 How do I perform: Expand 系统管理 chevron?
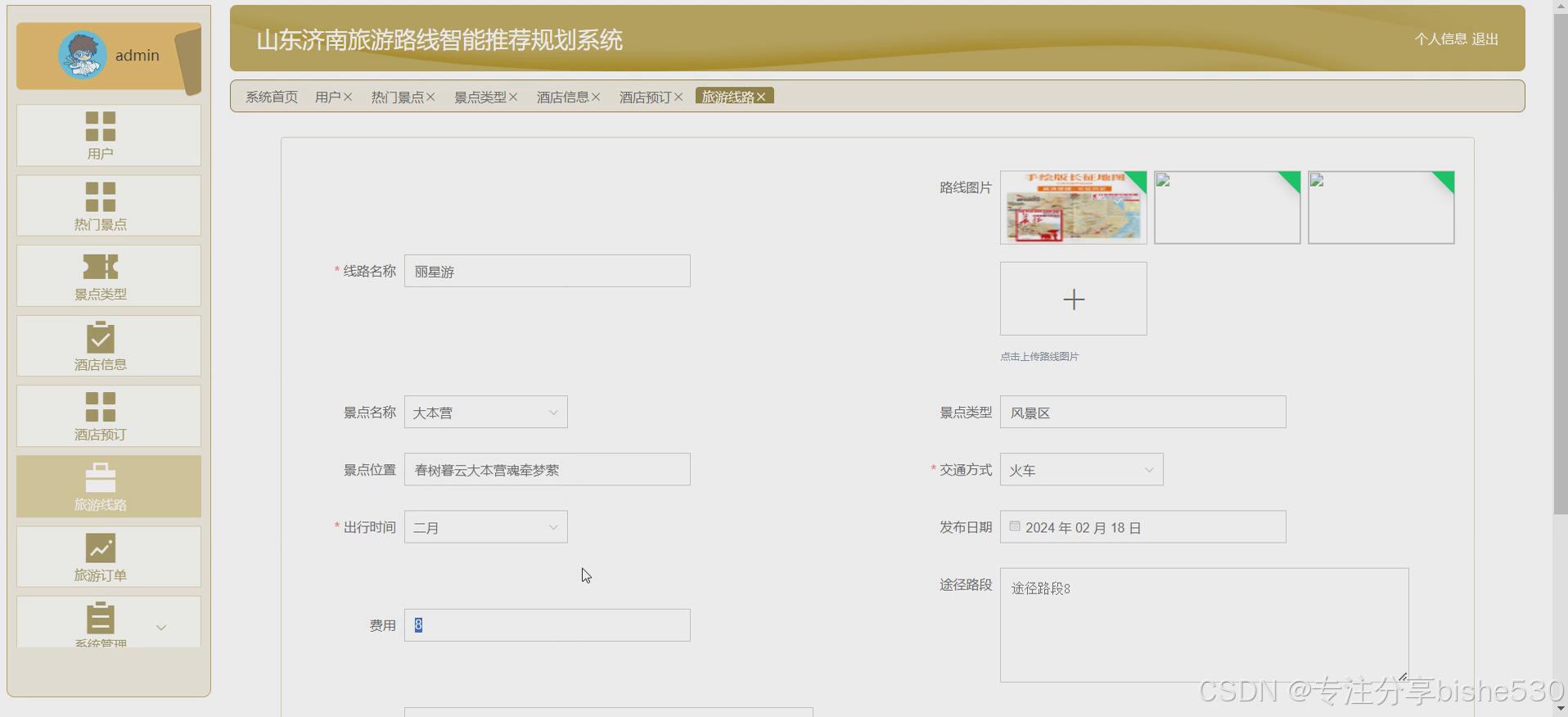tap(161, 628)
